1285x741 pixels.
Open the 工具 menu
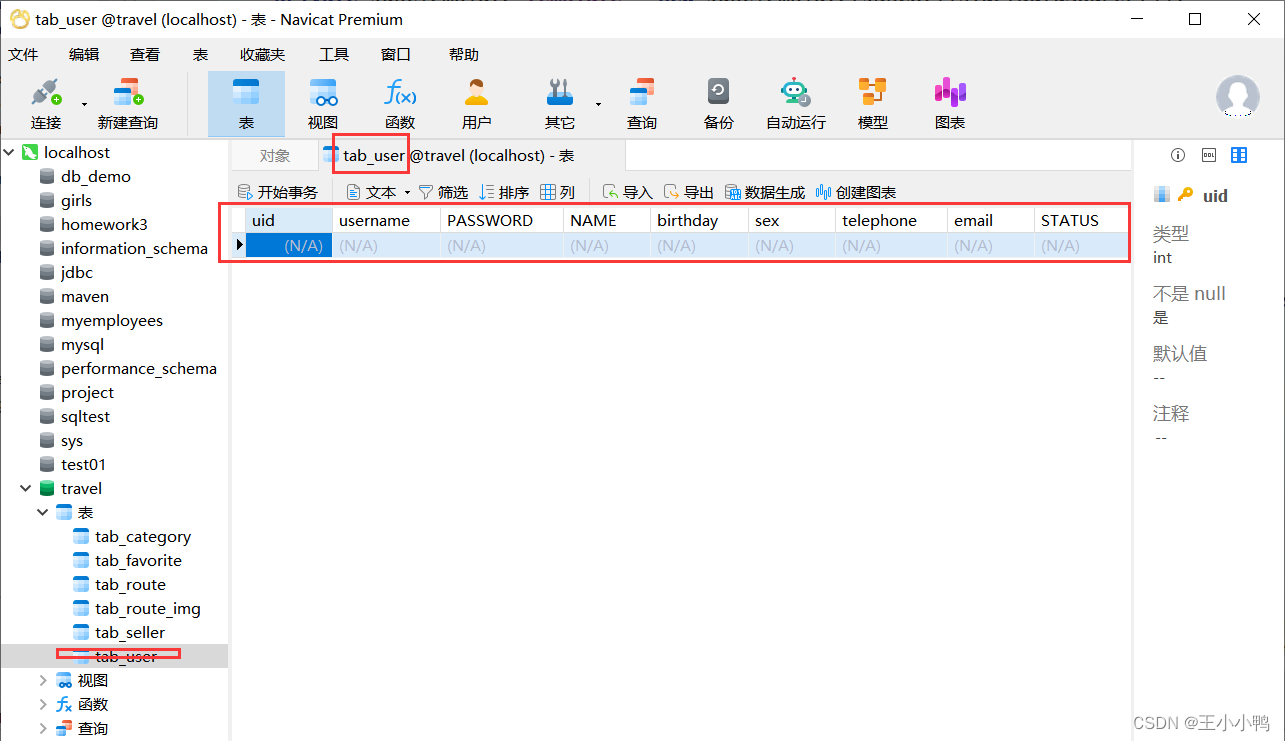pyautogui.click(x=334, y=55)
